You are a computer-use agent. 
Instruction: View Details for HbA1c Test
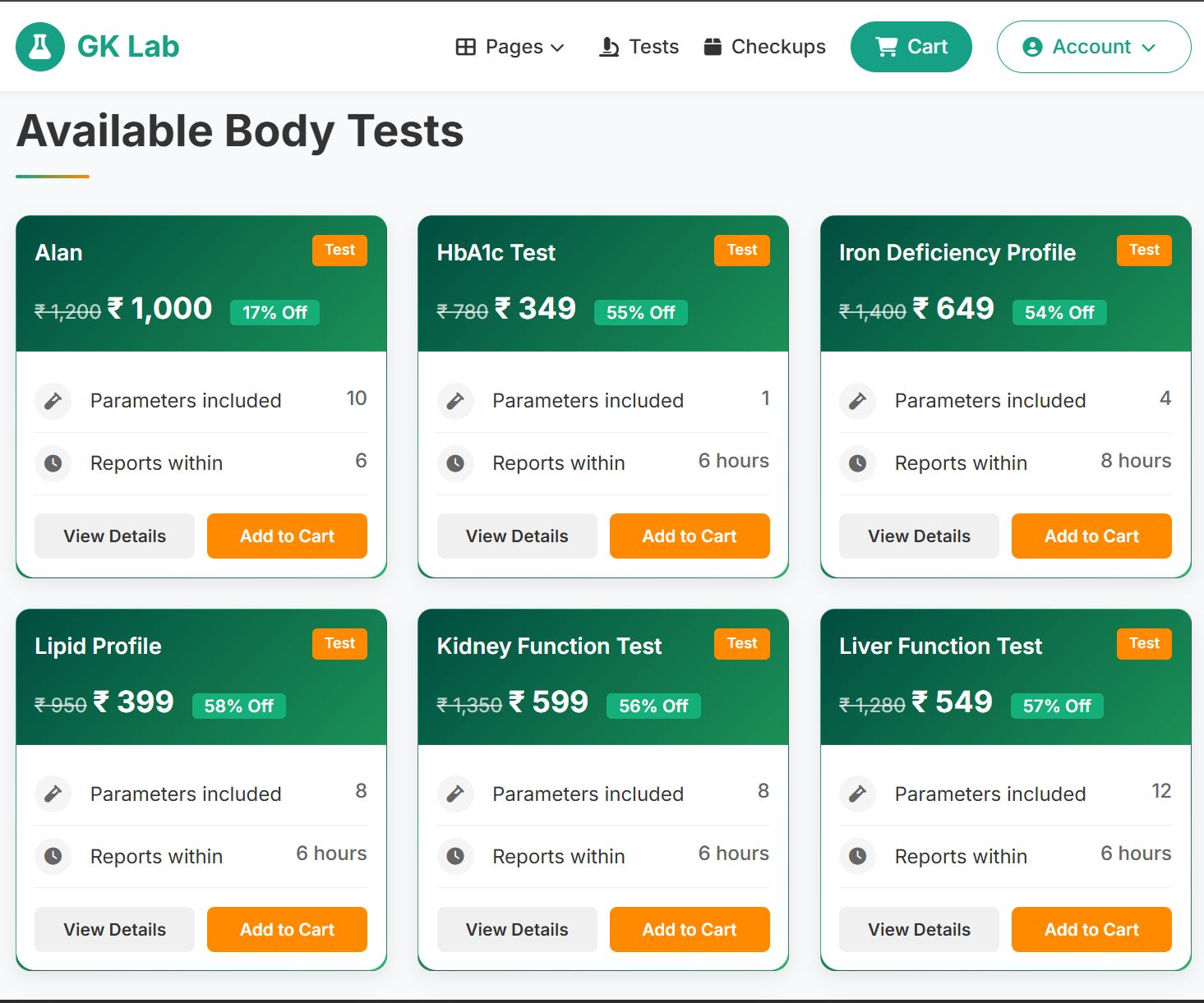click(x=516, y=536)
